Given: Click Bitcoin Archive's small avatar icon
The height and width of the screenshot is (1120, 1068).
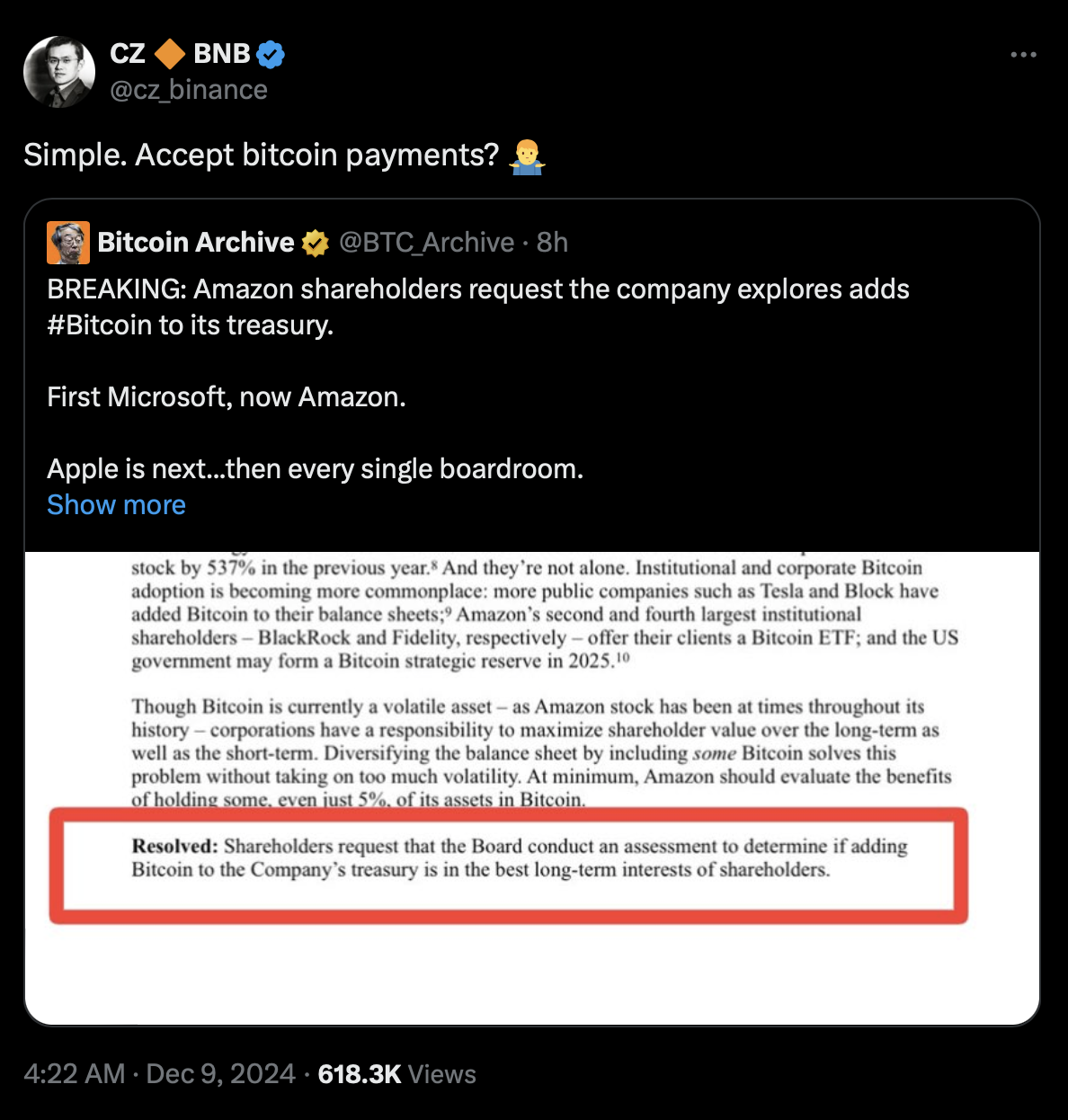Looking at the screenshot, I should [x=68, y=243].
